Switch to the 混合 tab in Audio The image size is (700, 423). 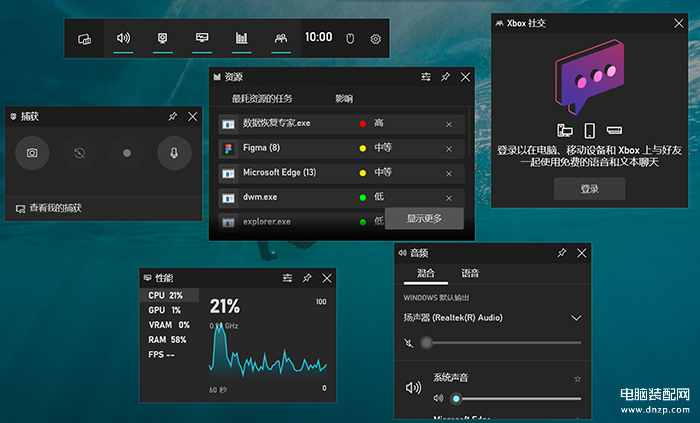click(426, 273)
